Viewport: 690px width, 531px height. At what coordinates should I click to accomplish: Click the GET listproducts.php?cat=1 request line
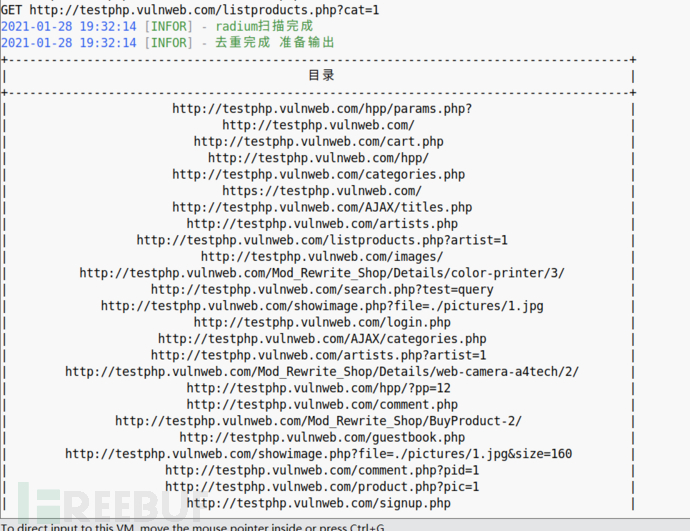click(x=190, y=10)
